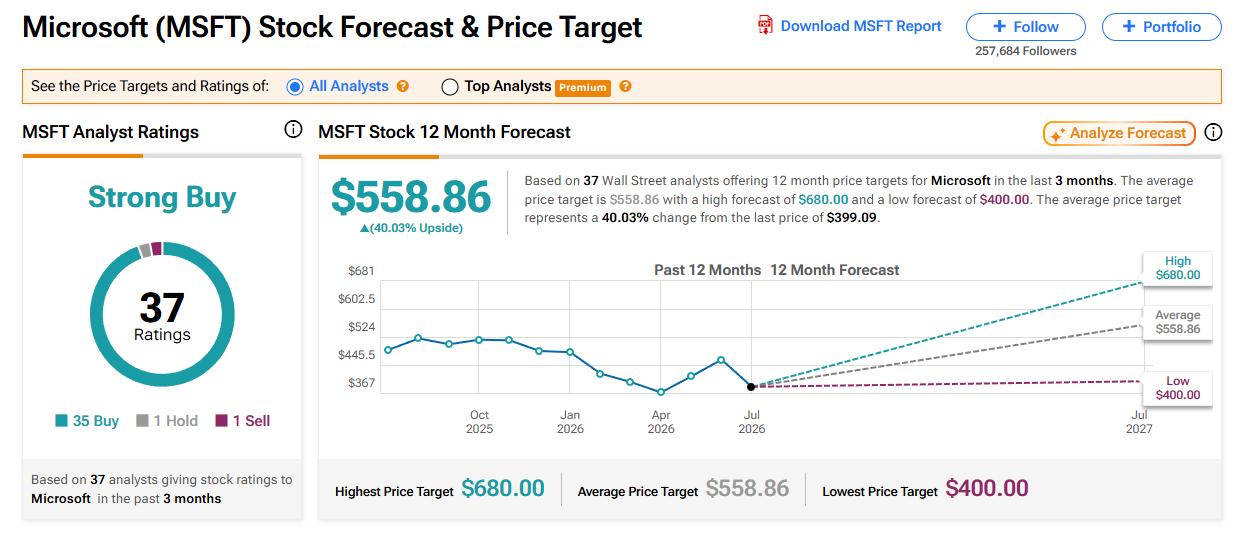Click help icon next to All Analysts
This screenshot has height=534, width=1236.
403,86
